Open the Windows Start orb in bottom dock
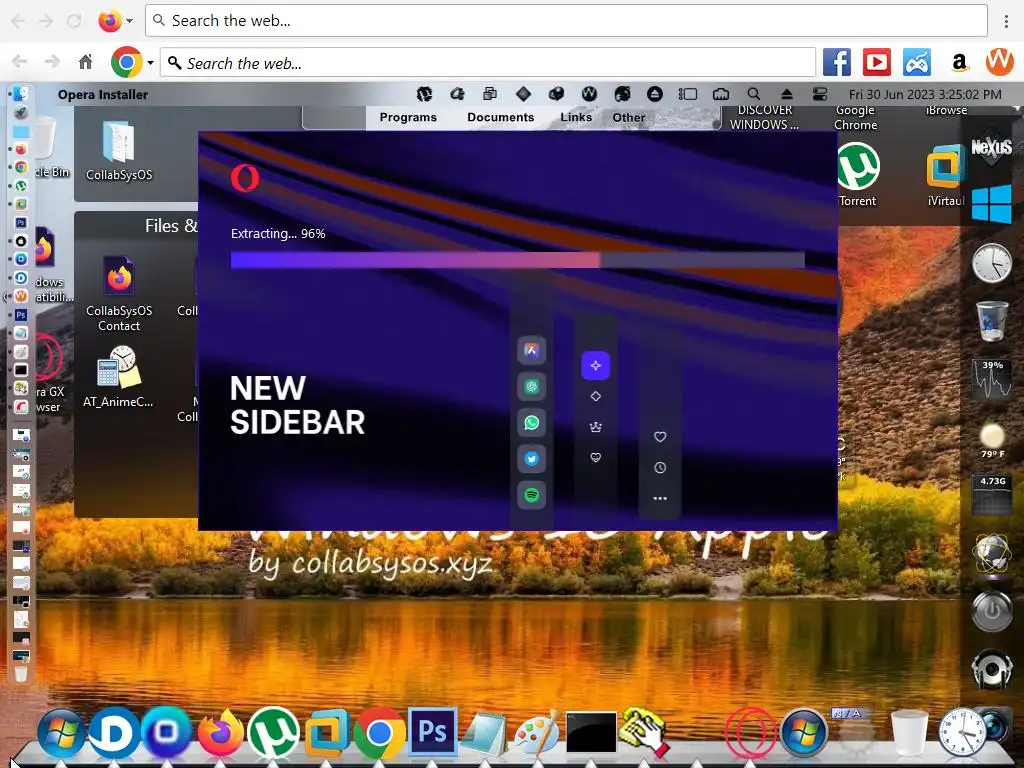Image resolution: width=1024 pixels, height=768 pixels. click(61, 733)
